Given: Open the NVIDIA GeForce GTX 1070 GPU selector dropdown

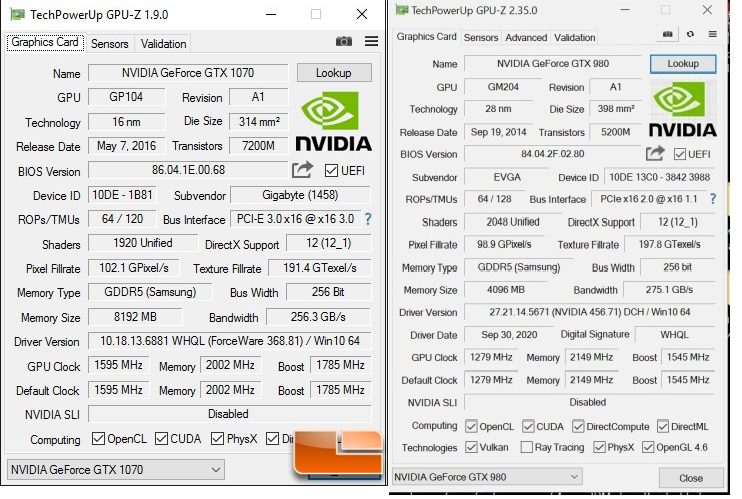Looking at the screenshot, I should 116,470.
